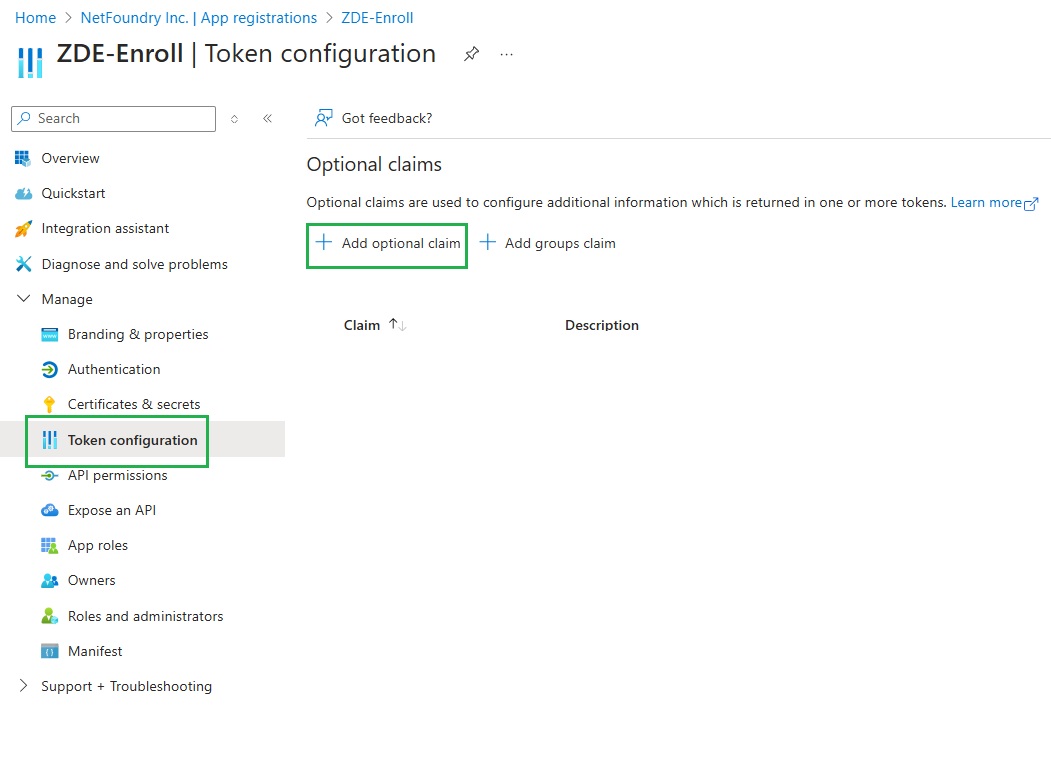Open the Overview menu item
Screen dimensions: 1051x763
click(x=70, y=158)
